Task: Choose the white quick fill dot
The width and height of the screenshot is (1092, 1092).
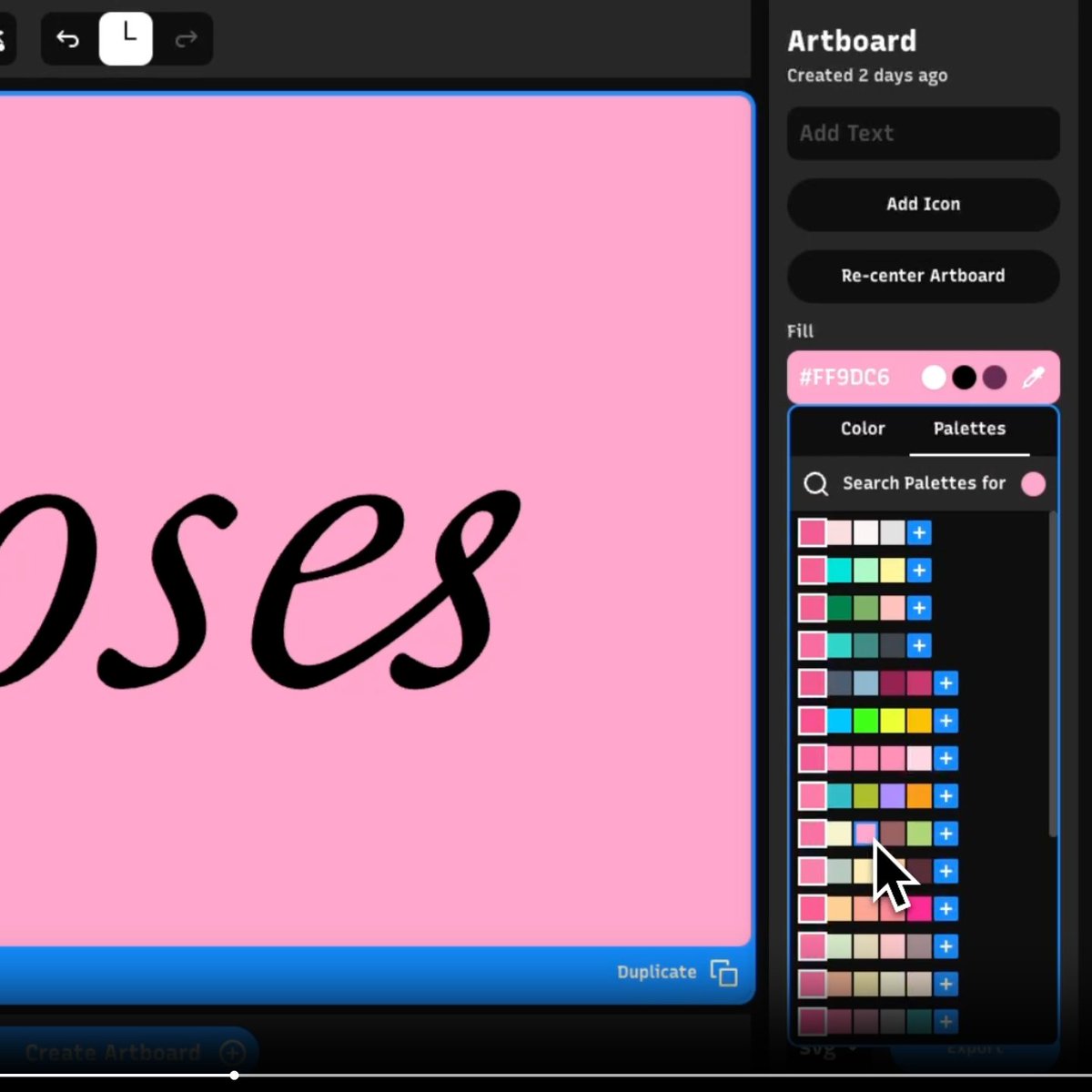Action: click(x=934, y=378)
